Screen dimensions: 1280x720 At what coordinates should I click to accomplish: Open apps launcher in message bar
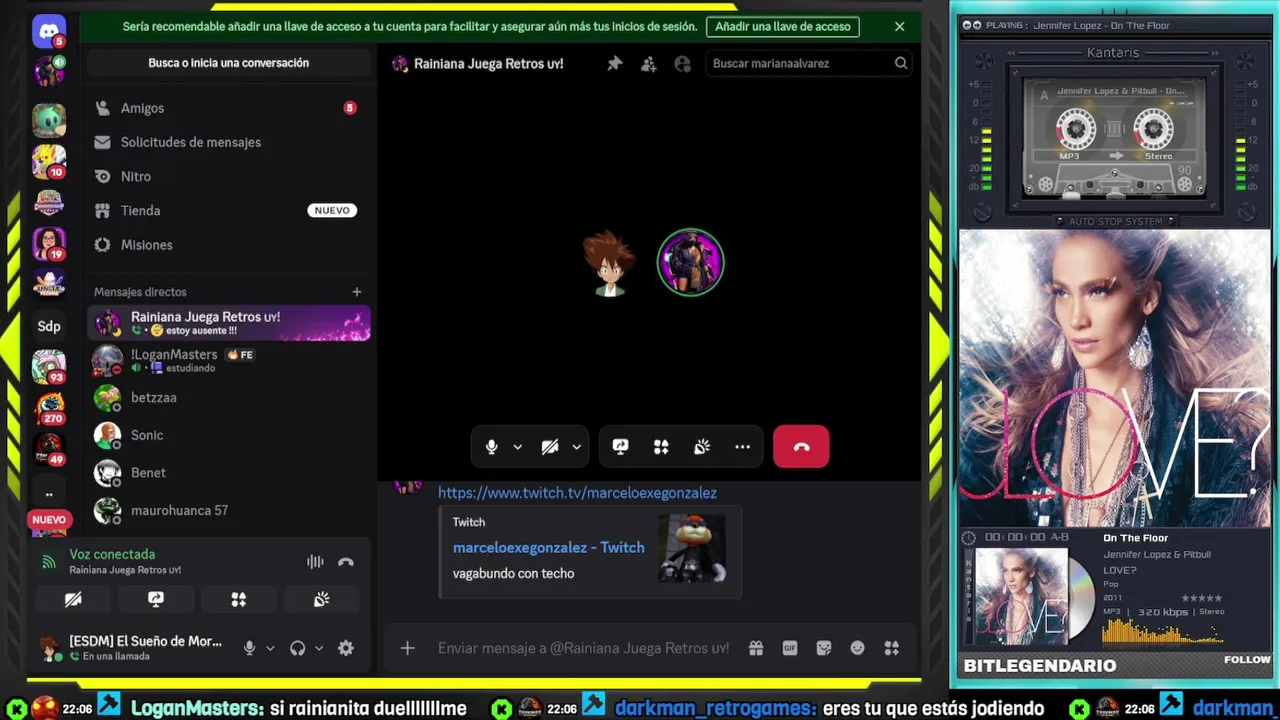pyautogui.click(x=891, y=648)
